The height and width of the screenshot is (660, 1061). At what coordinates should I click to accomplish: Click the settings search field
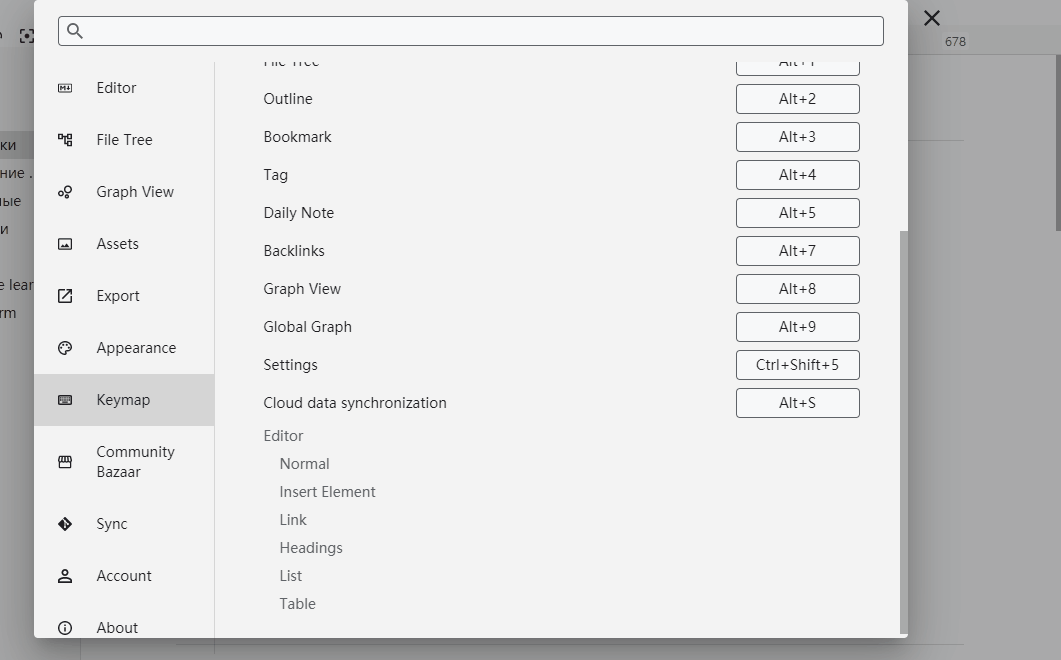471,31
